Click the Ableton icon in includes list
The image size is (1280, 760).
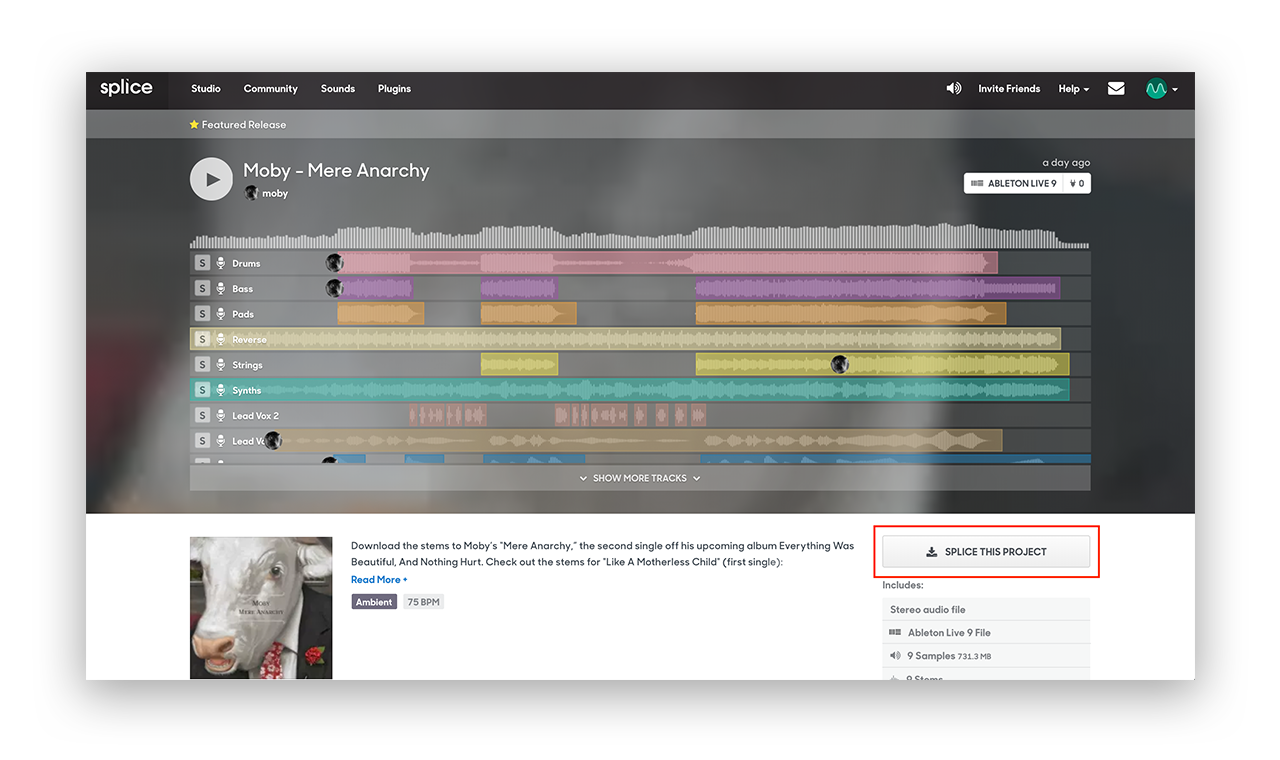tap(895, 632)
